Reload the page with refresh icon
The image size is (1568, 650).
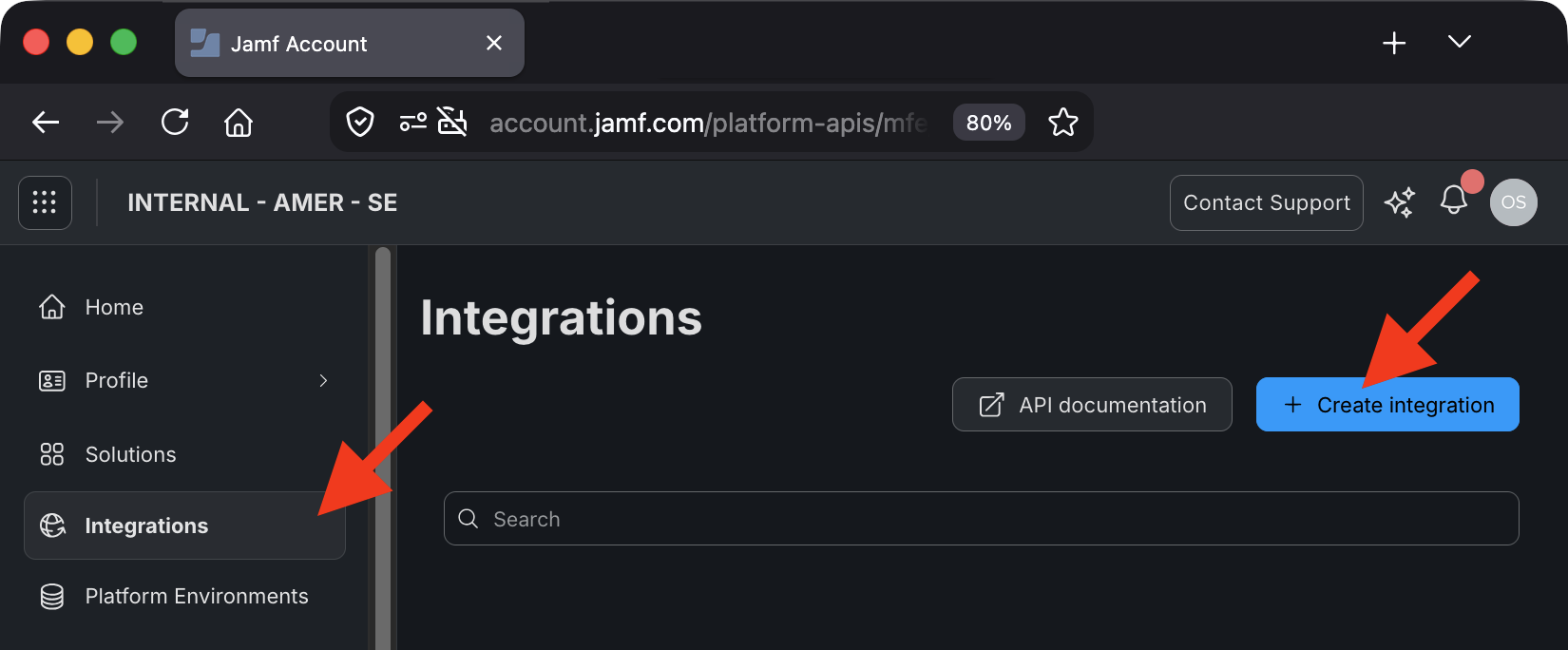click(175, 122)
